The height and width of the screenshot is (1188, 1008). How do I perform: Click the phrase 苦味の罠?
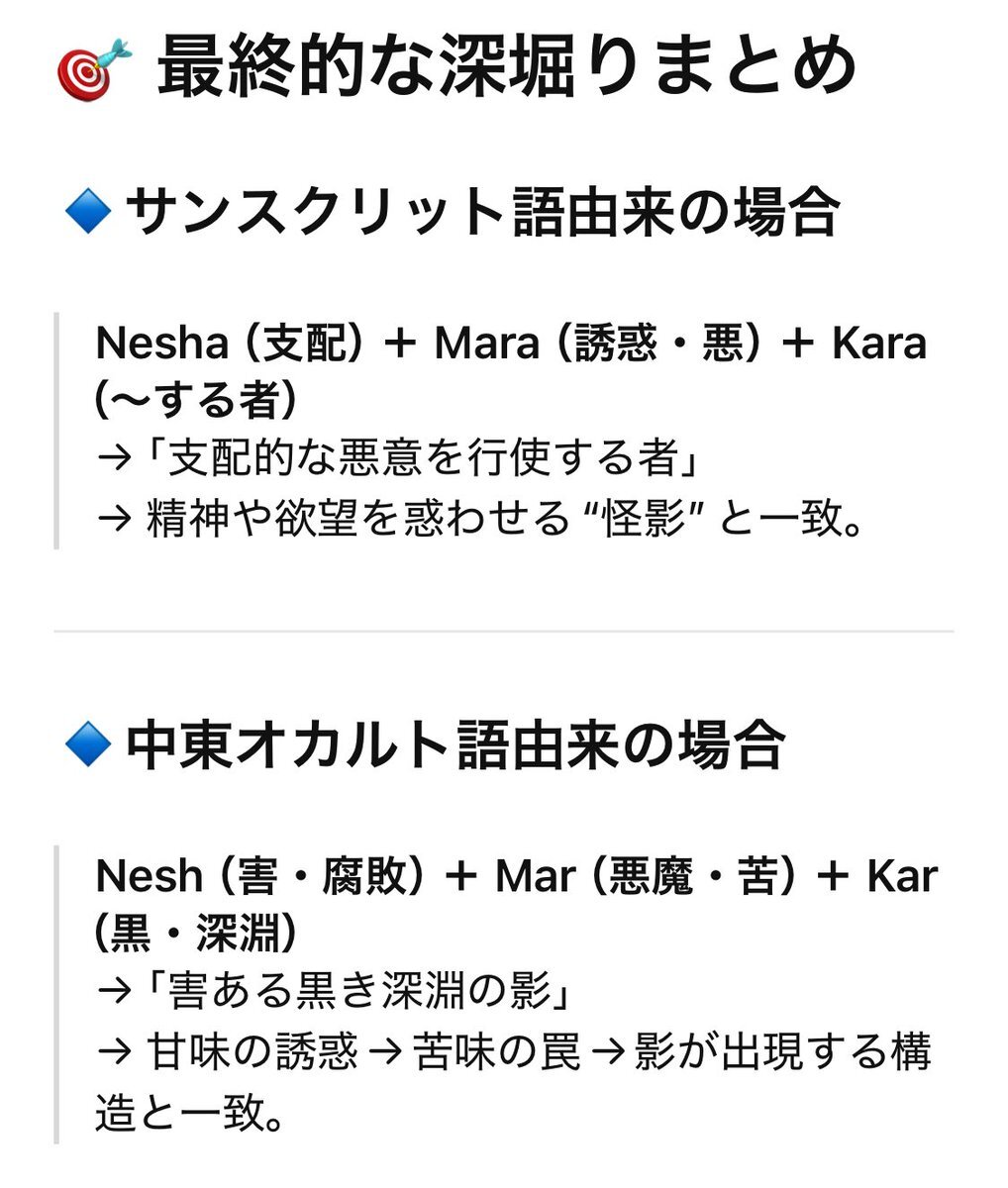tap(496, 1051)
